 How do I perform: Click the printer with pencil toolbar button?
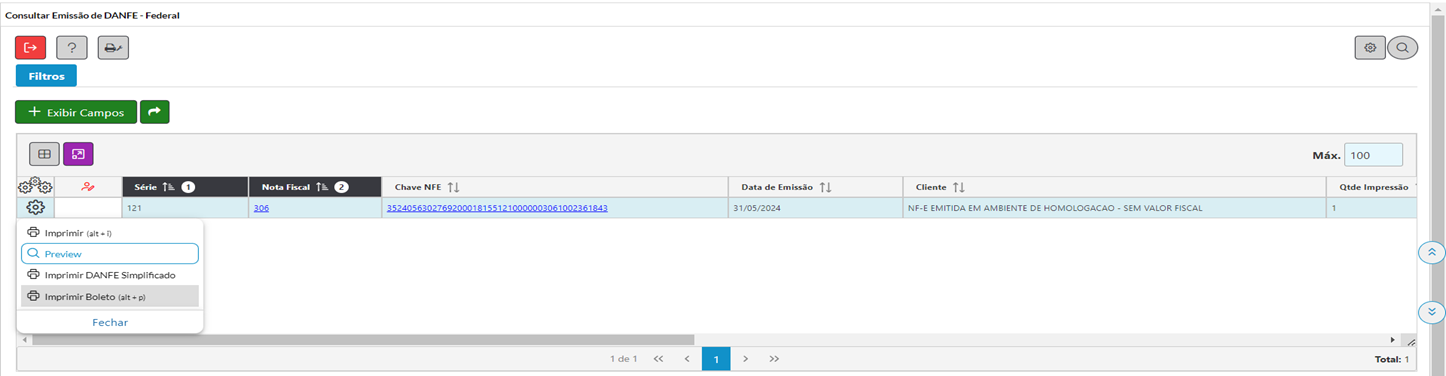pos(113,47)
